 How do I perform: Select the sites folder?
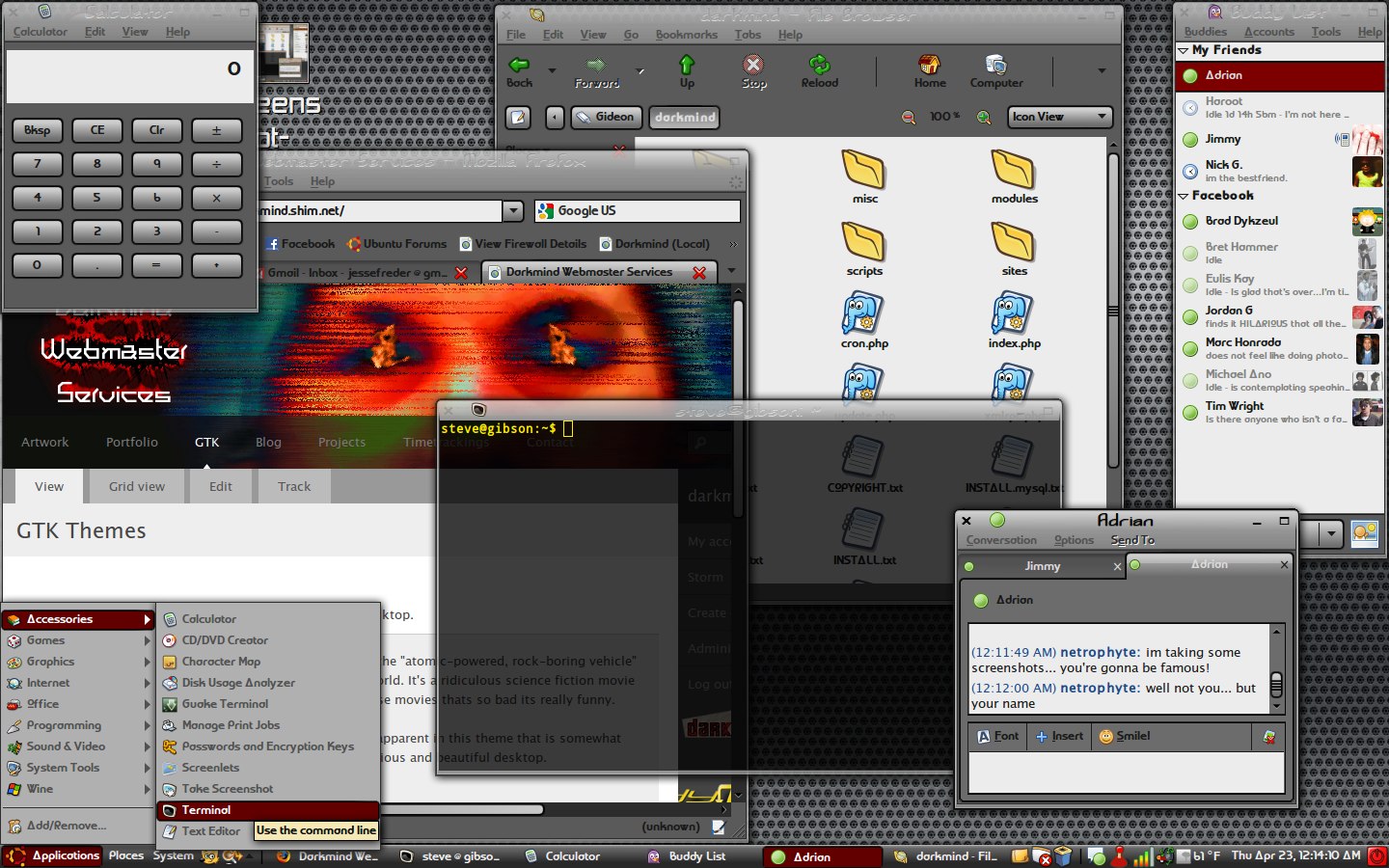point(1014,249)
